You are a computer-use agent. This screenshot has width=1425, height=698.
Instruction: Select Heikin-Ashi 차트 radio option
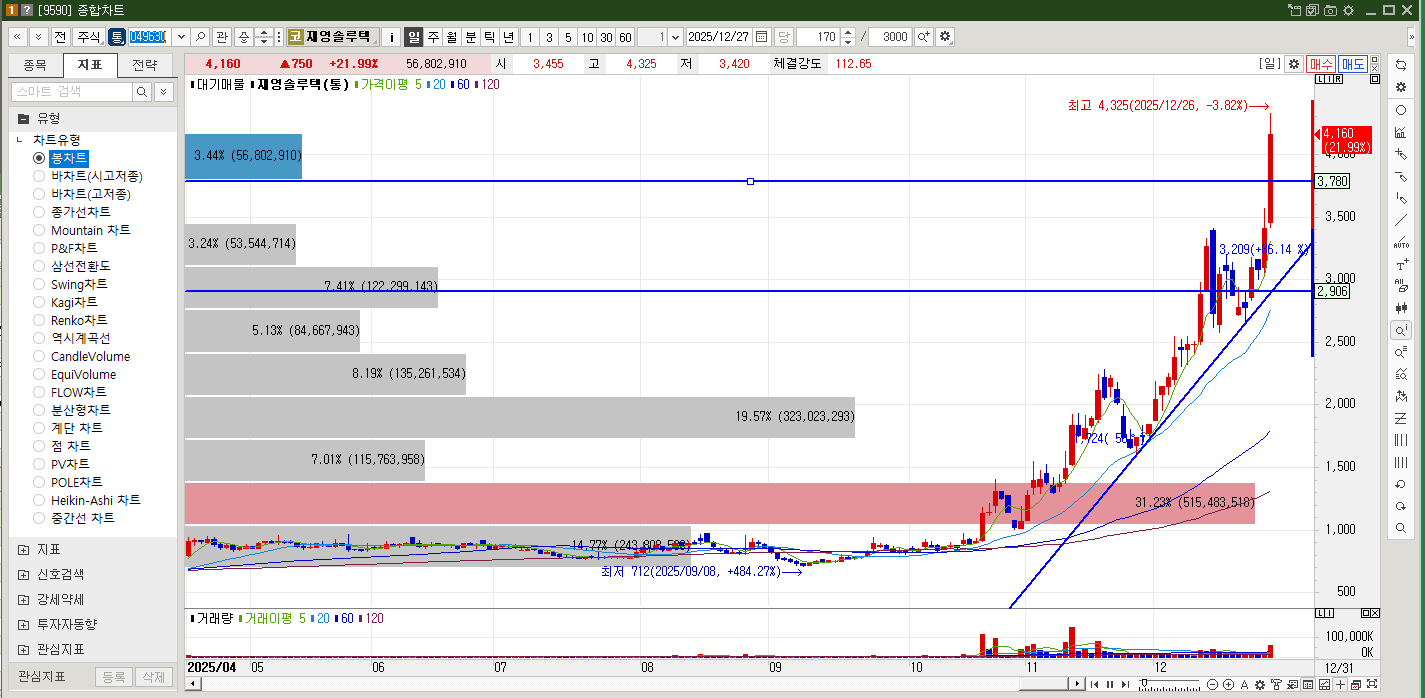(x=39, y=500)
